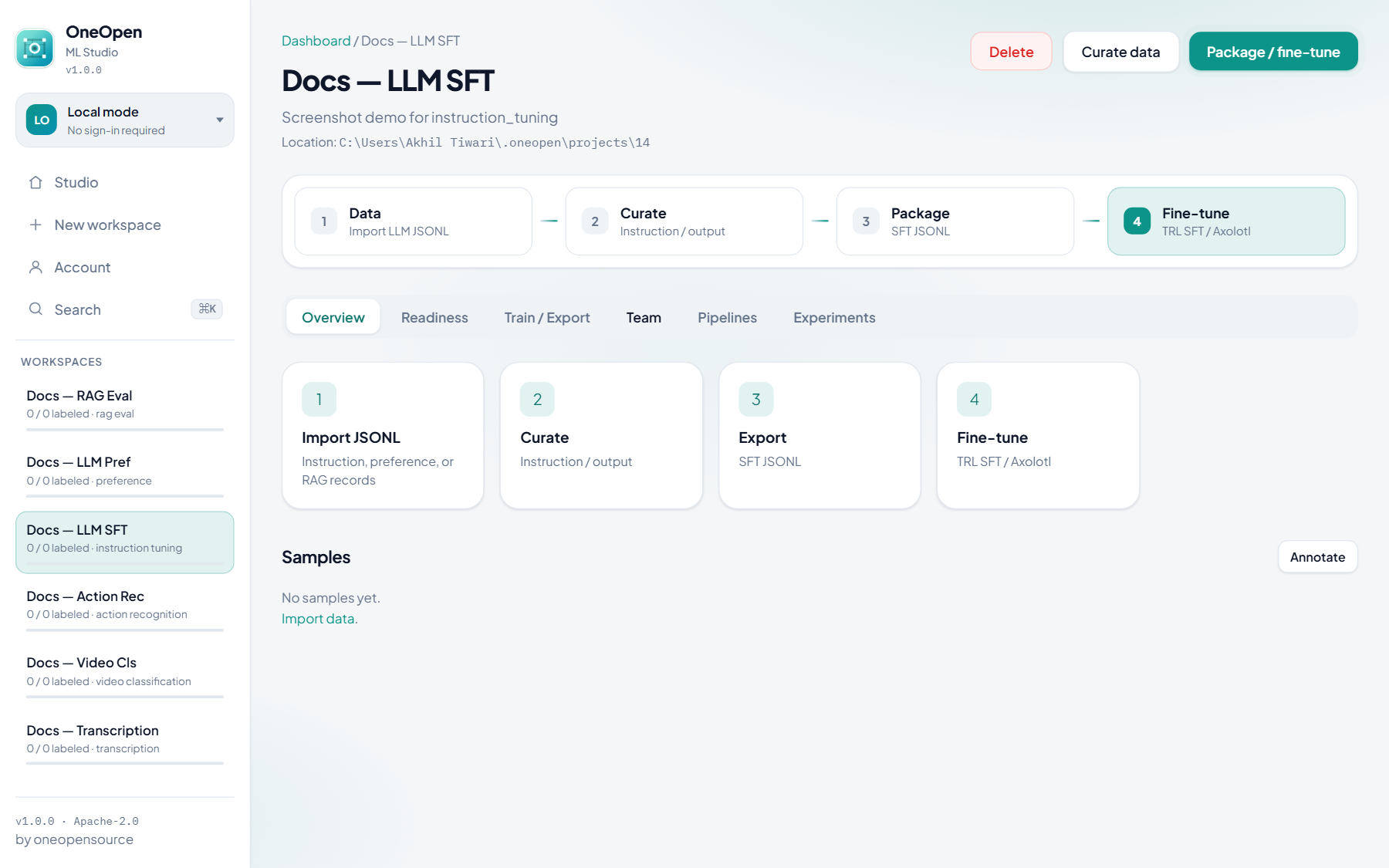
Task: Click the Account person icon
Action: (x=35, y=268)
